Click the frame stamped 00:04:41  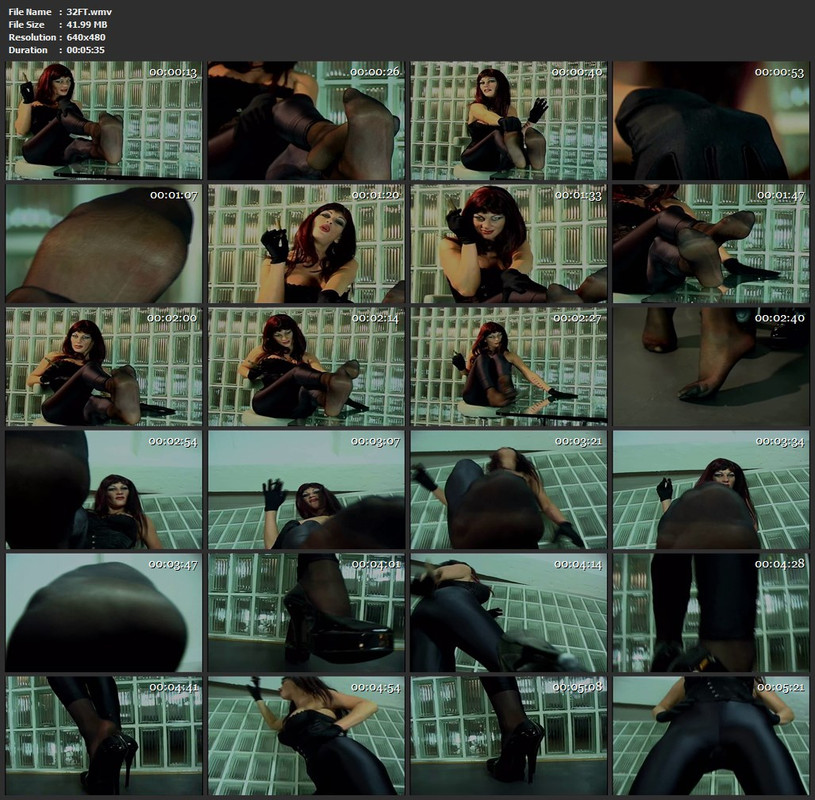tap(104, 736)
